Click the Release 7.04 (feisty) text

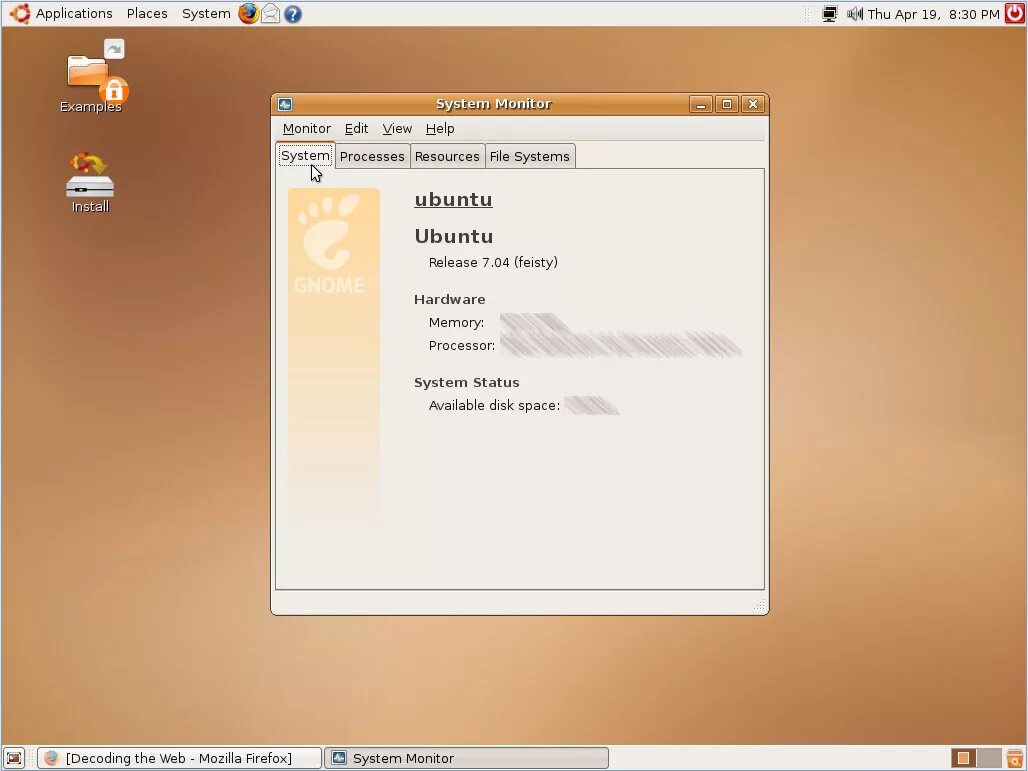pos(493,262)
